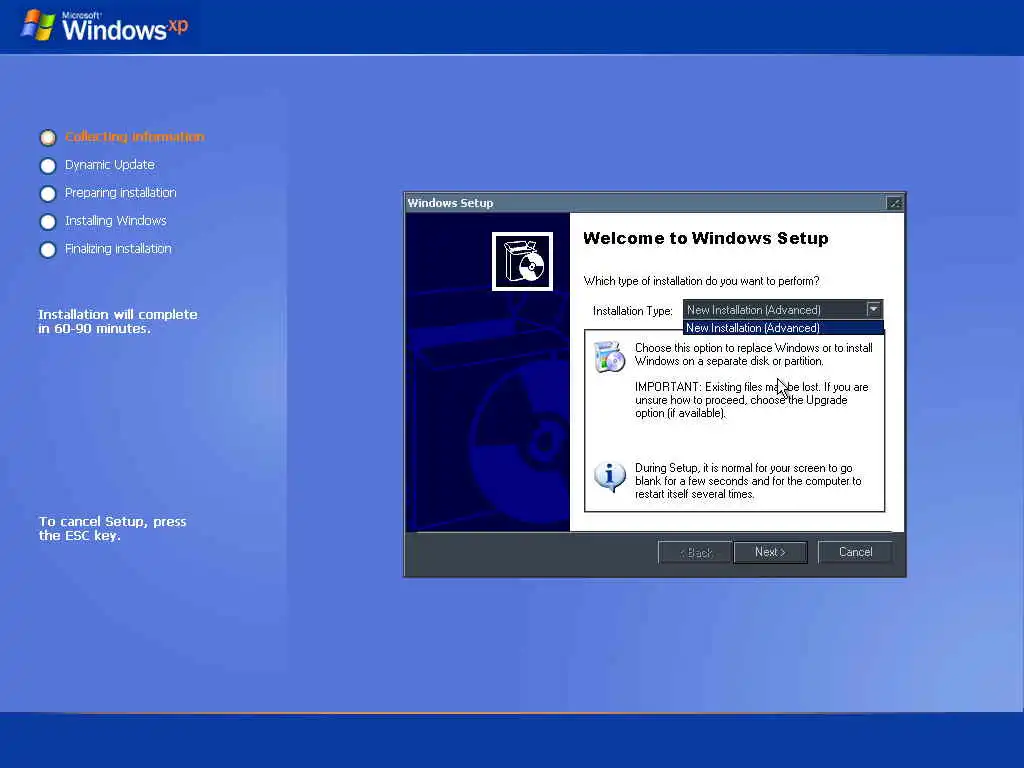This screenshot has width=1024, height=768.
Task: Click the blue information bubble icon
Action: 610,477
